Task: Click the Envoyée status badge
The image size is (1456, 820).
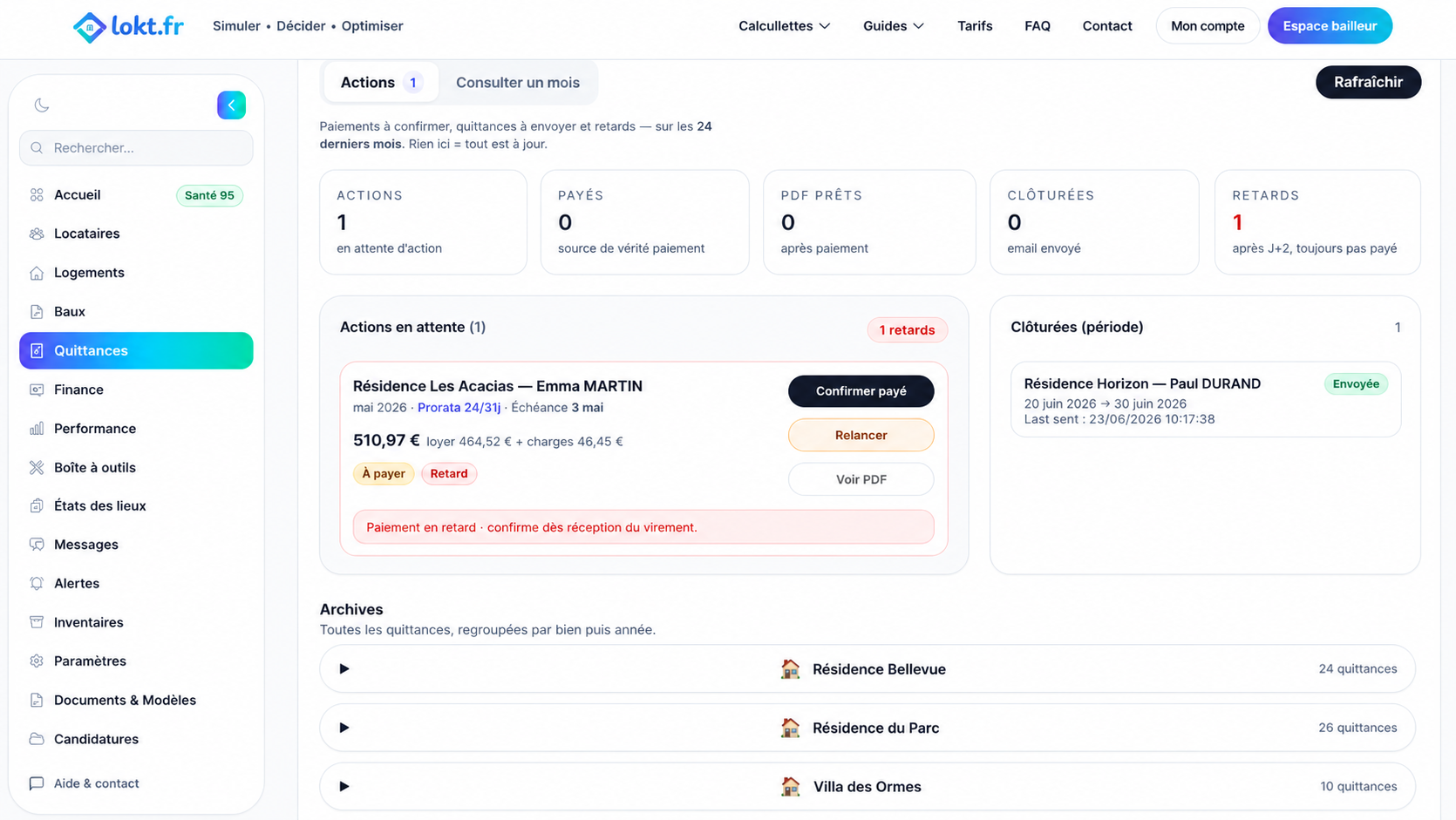Action: tap(1356, 384)
